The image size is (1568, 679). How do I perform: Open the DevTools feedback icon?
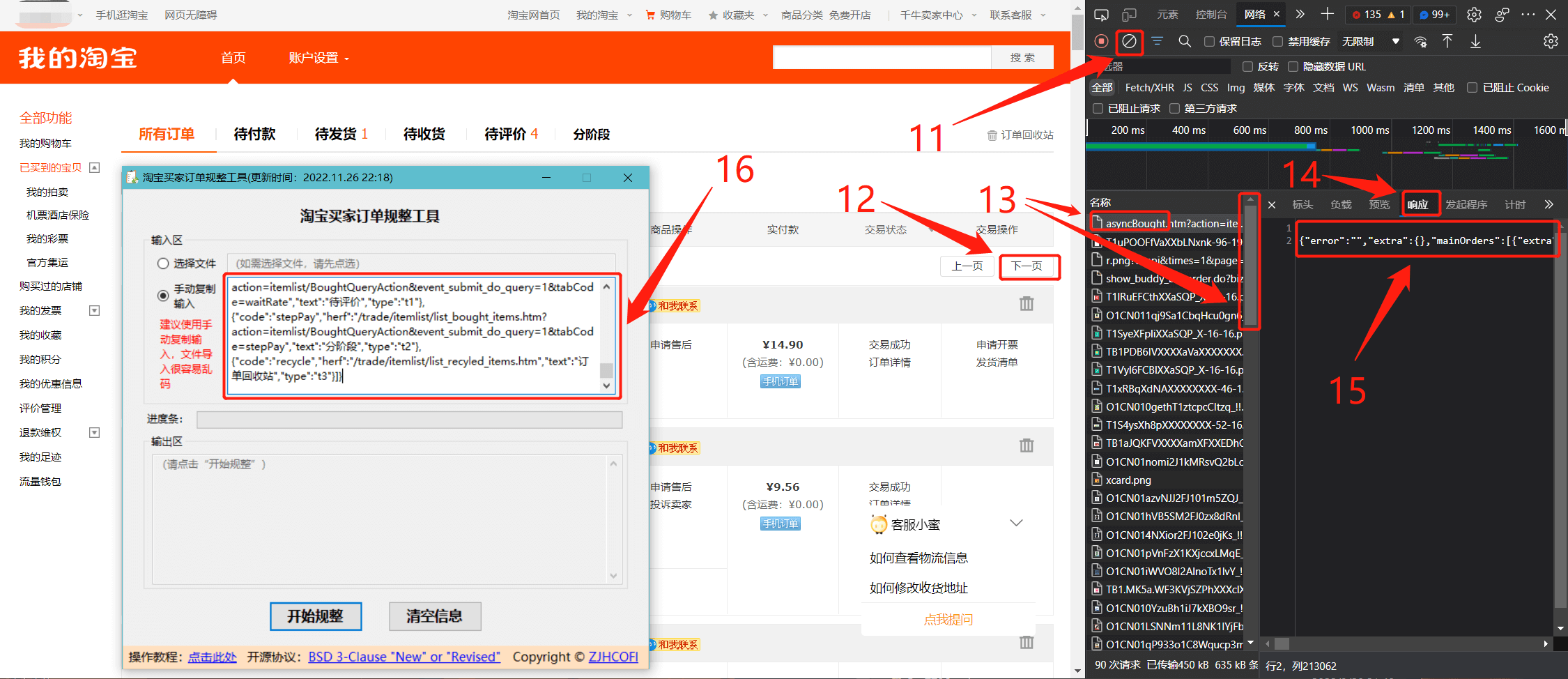pyautogui.click(x=1502, y=15)
